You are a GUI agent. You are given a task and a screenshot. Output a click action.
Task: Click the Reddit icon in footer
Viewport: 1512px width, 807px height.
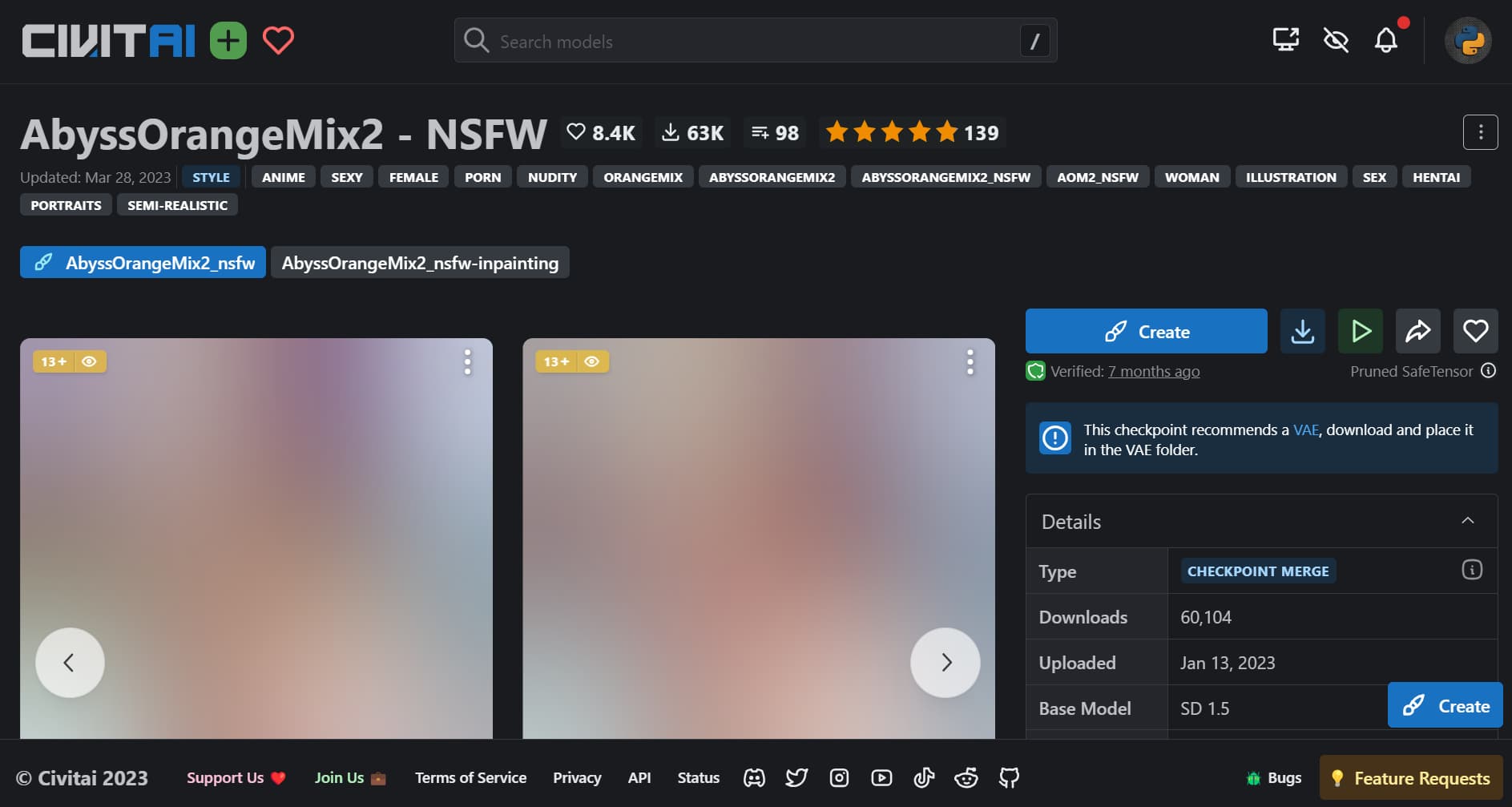[x=966, y=777]
